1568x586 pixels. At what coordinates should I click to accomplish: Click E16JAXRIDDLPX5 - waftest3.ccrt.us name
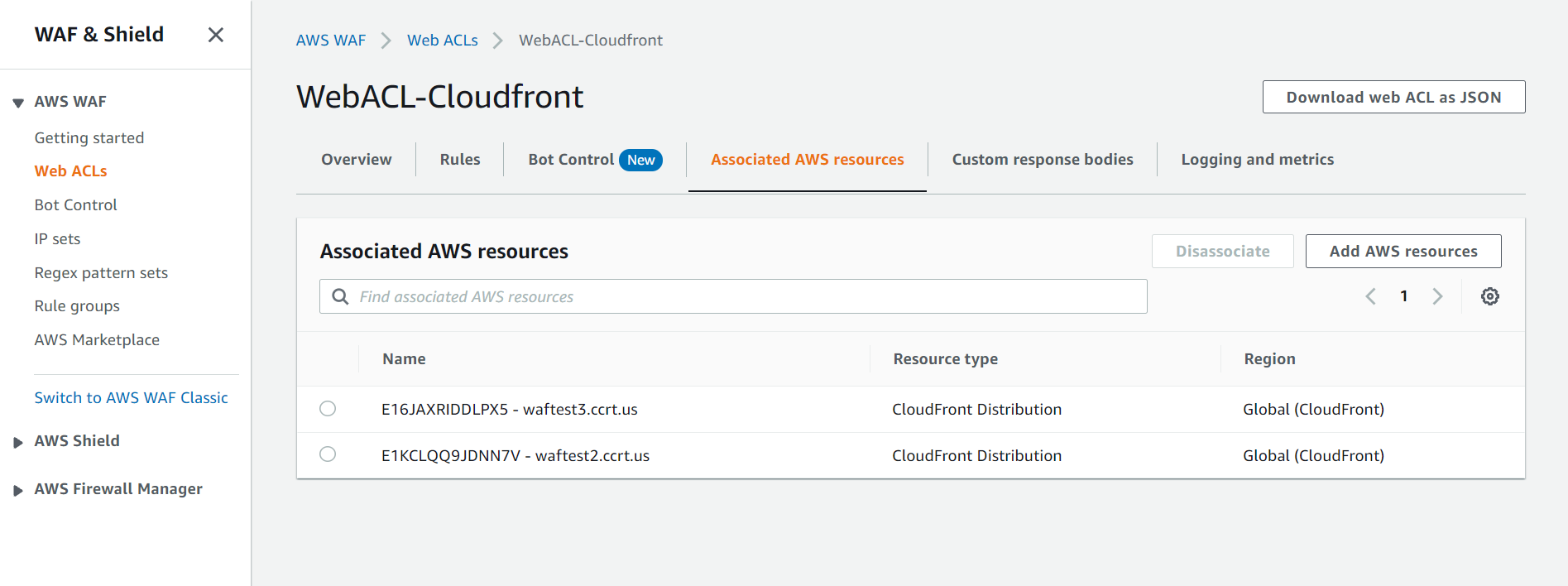[510, 409]
